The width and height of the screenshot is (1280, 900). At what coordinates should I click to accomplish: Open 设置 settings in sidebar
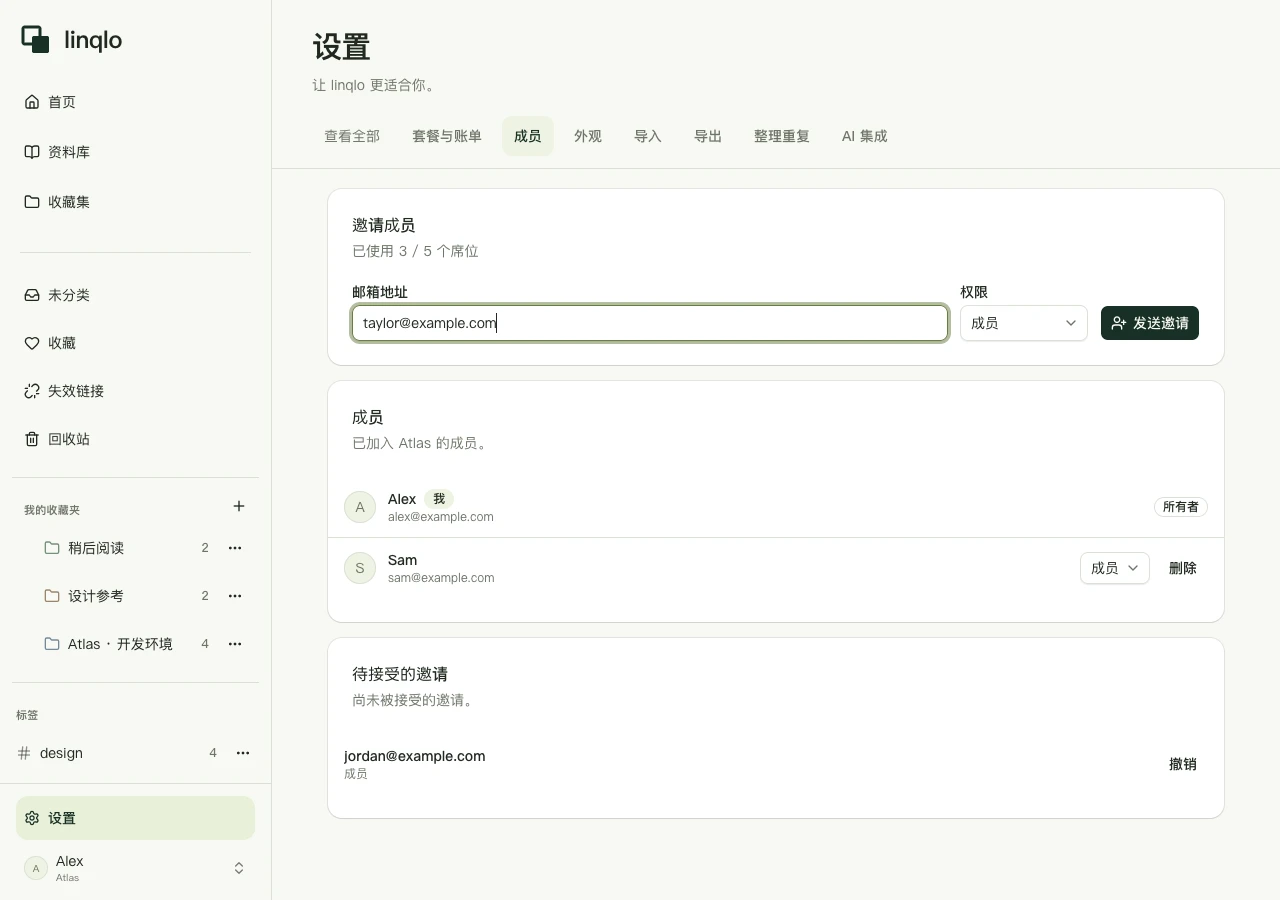(x=135, y=818)
